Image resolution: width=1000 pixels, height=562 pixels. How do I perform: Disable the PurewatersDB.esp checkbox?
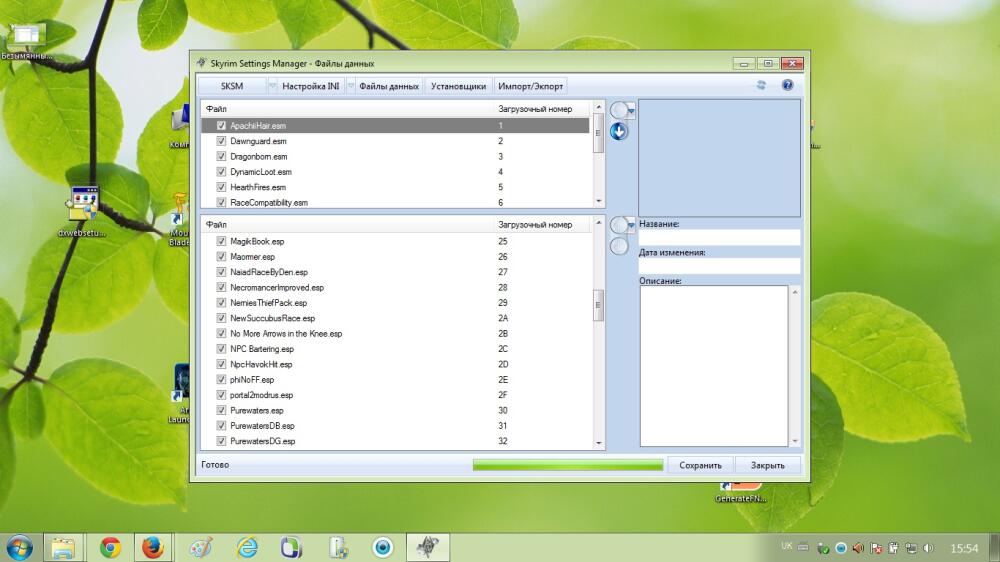221,425
